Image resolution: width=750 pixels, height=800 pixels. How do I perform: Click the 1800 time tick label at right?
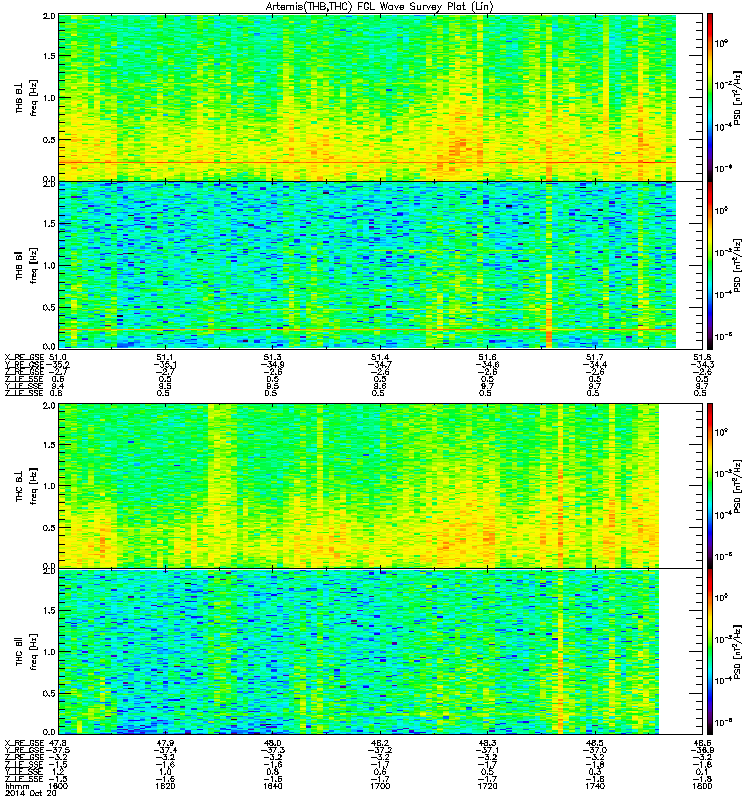click(x=703, y=786)
